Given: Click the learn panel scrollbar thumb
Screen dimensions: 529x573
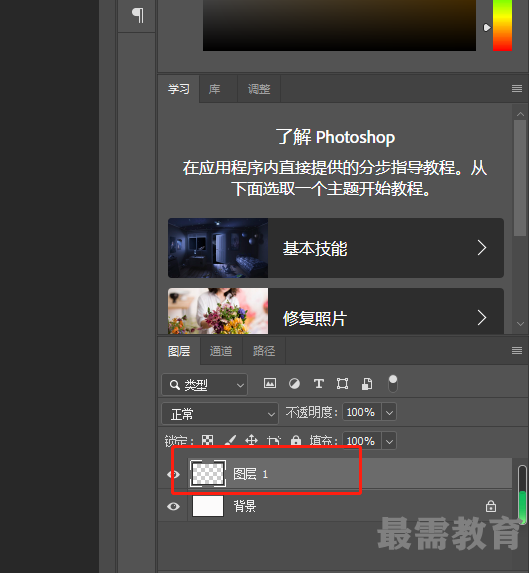Looking at the screenshot, I should 520,178.
